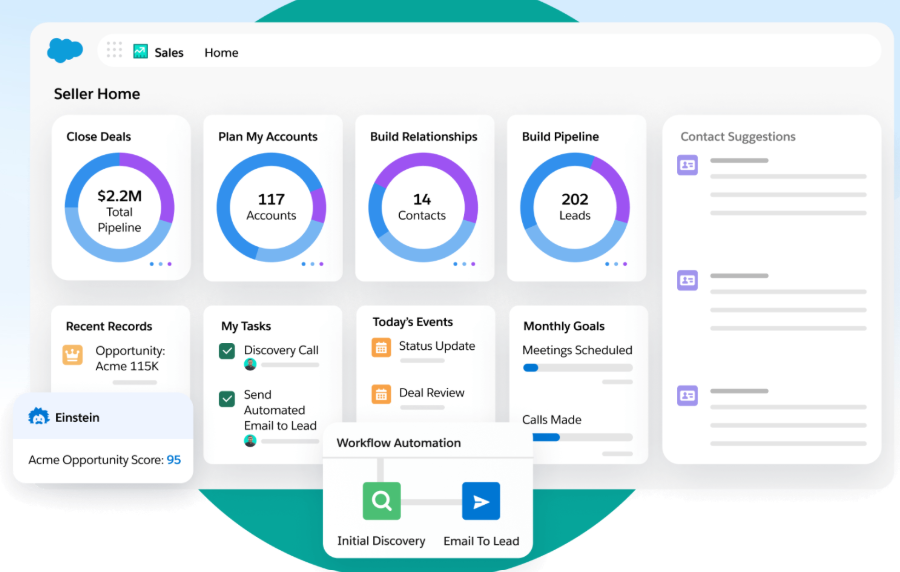900x572 pixels.
Task: Click the Today's Events heading
Action: [x=413, y=322]
